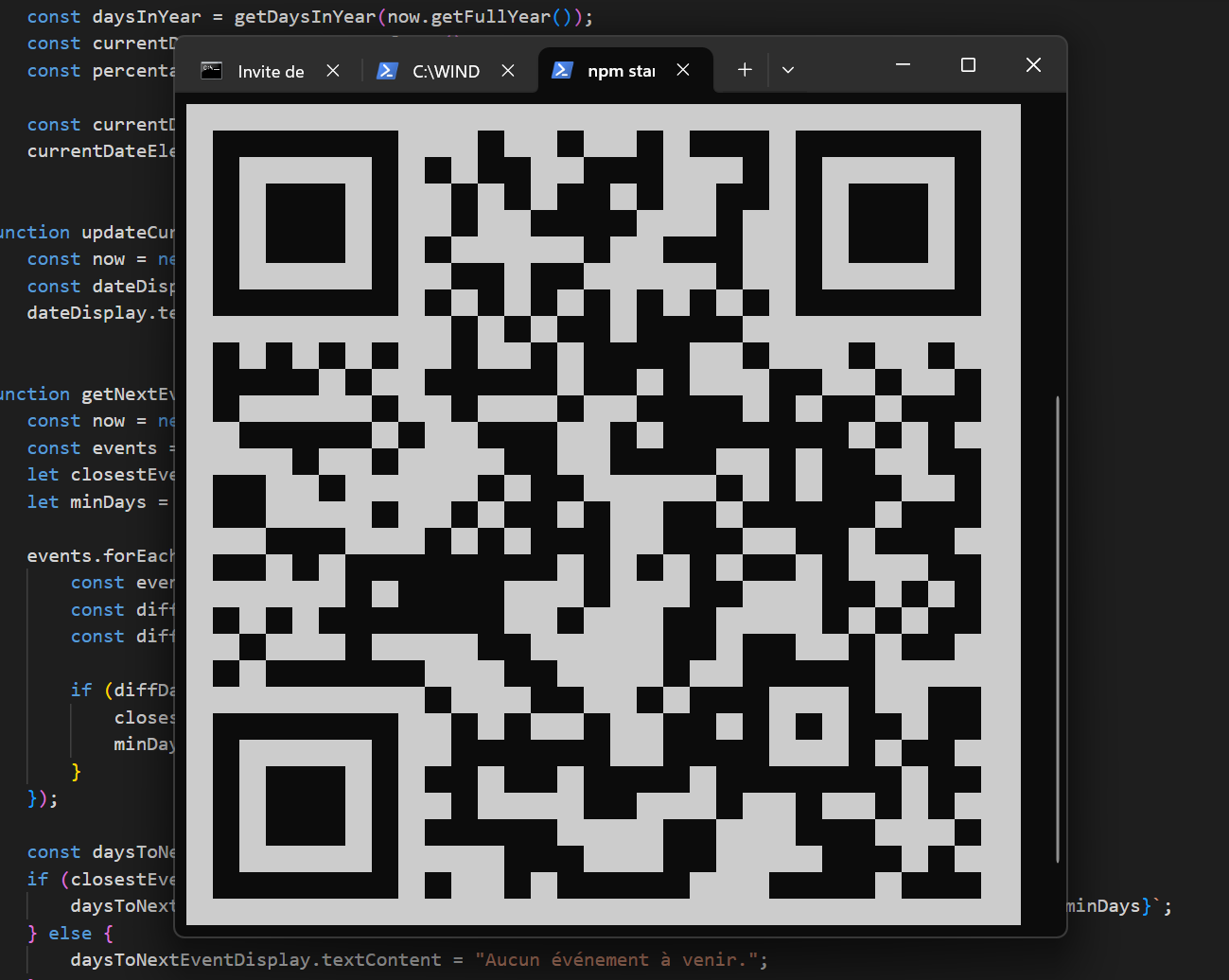Click 'const daysInYear' declaration in editor

point(114,17)
